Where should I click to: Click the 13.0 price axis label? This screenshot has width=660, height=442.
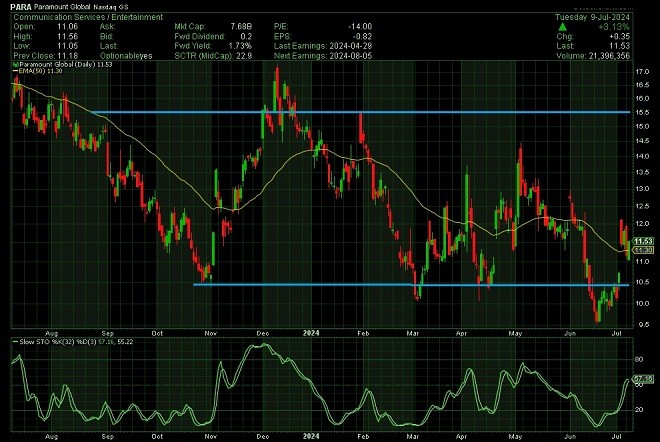(x=642, y=189)
